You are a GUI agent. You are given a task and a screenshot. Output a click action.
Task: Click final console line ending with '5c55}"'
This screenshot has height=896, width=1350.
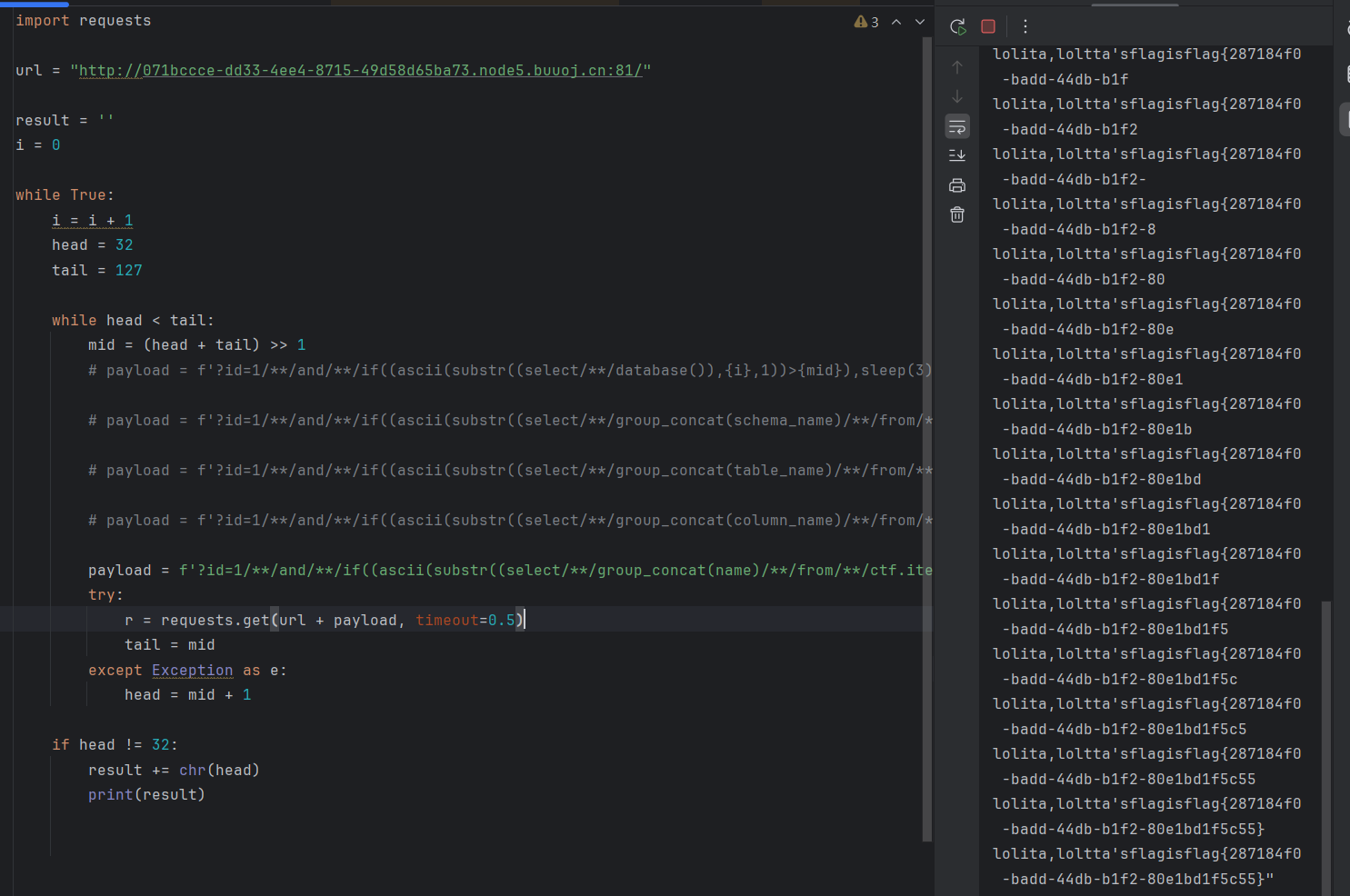click(x=1137, y=880)
